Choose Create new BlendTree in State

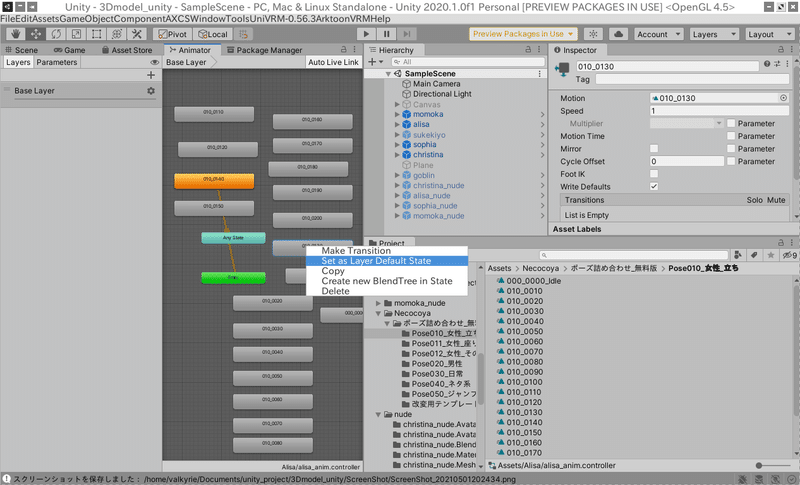(x=387, y=281)
